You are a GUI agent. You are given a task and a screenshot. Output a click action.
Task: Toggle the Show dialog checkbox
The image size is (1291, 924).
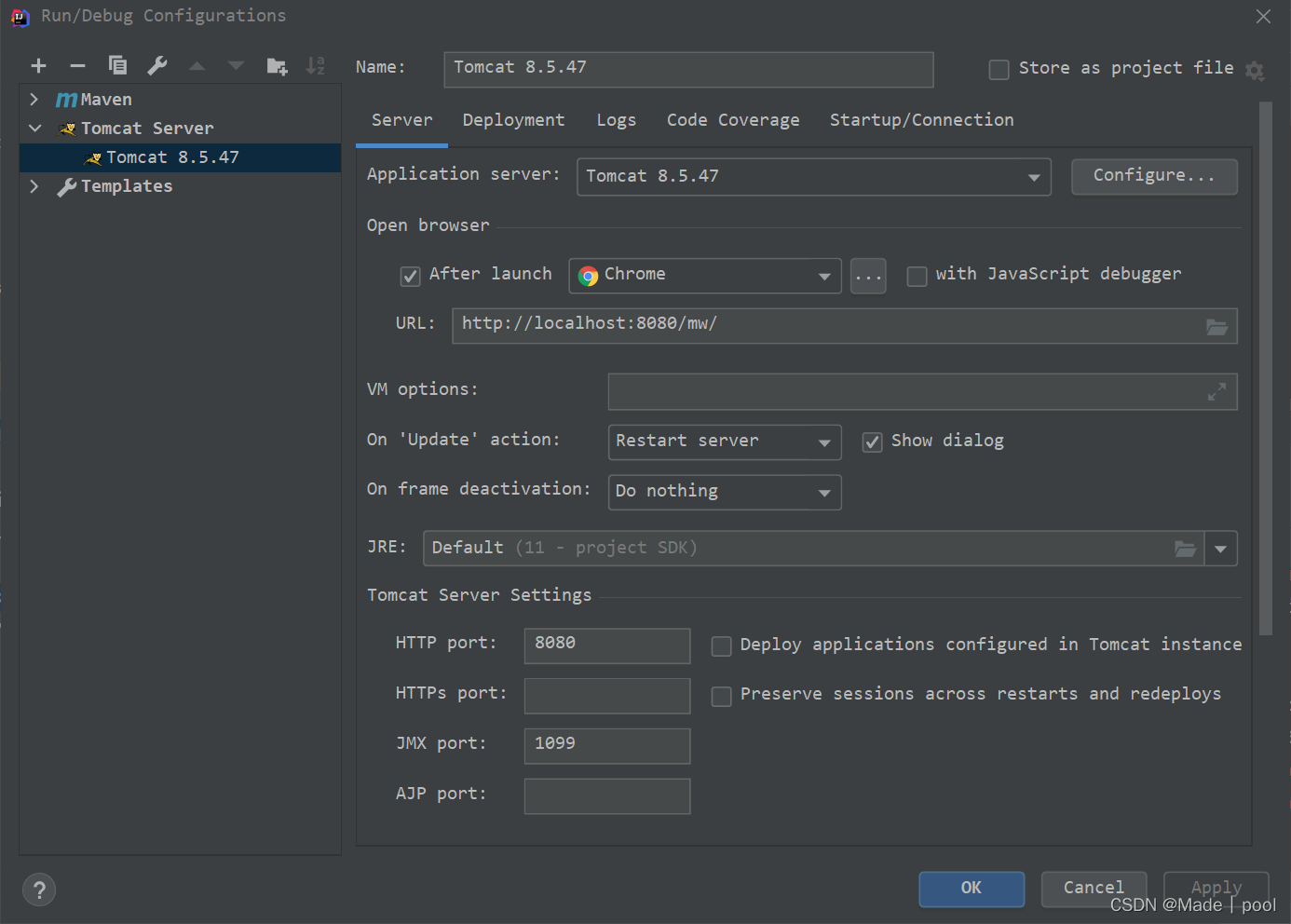coord(872,442)
